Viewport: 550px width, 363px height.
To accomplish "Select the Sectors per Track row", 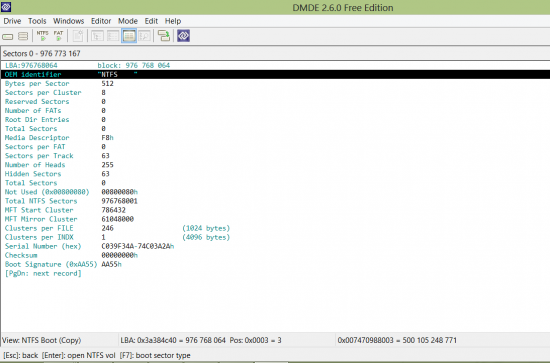I will pyautogui.click(x=275, y=156).
